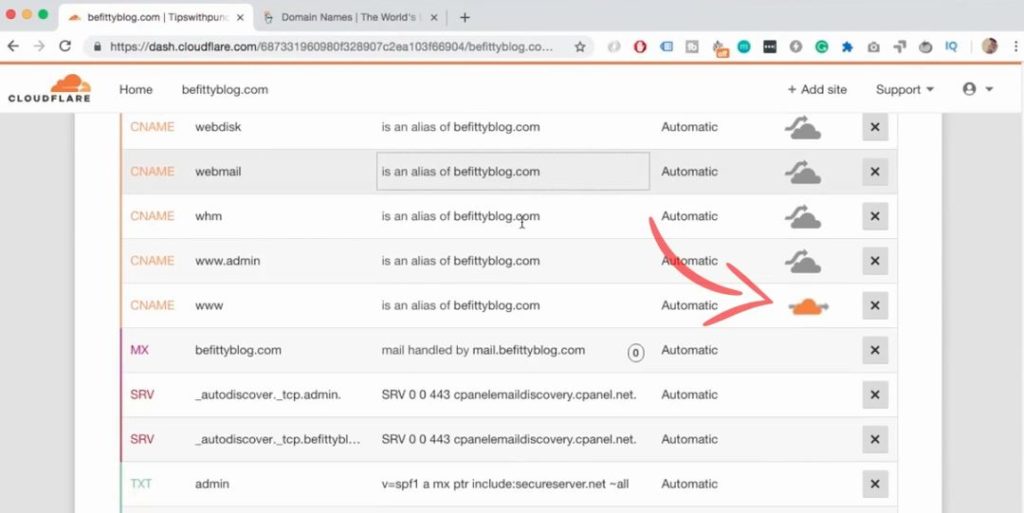
Task: Click the red Opera extension icon
Action: (640, 47)
